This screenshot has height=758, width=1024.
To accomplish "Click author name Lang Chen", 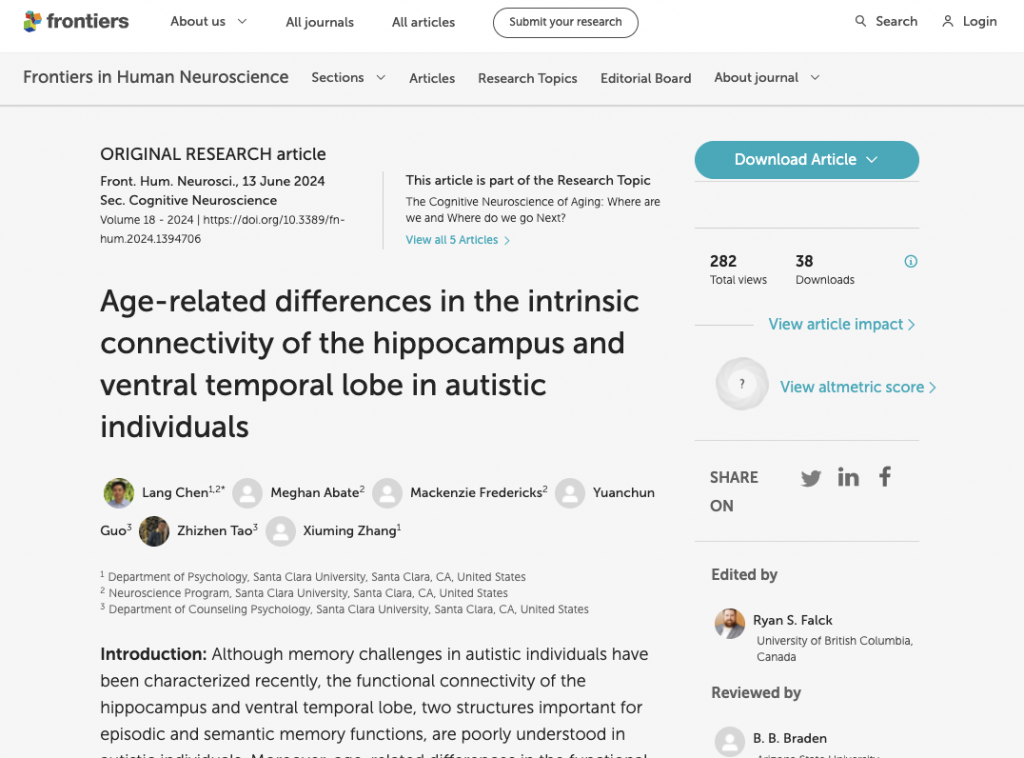I will [x=175, y=492].
